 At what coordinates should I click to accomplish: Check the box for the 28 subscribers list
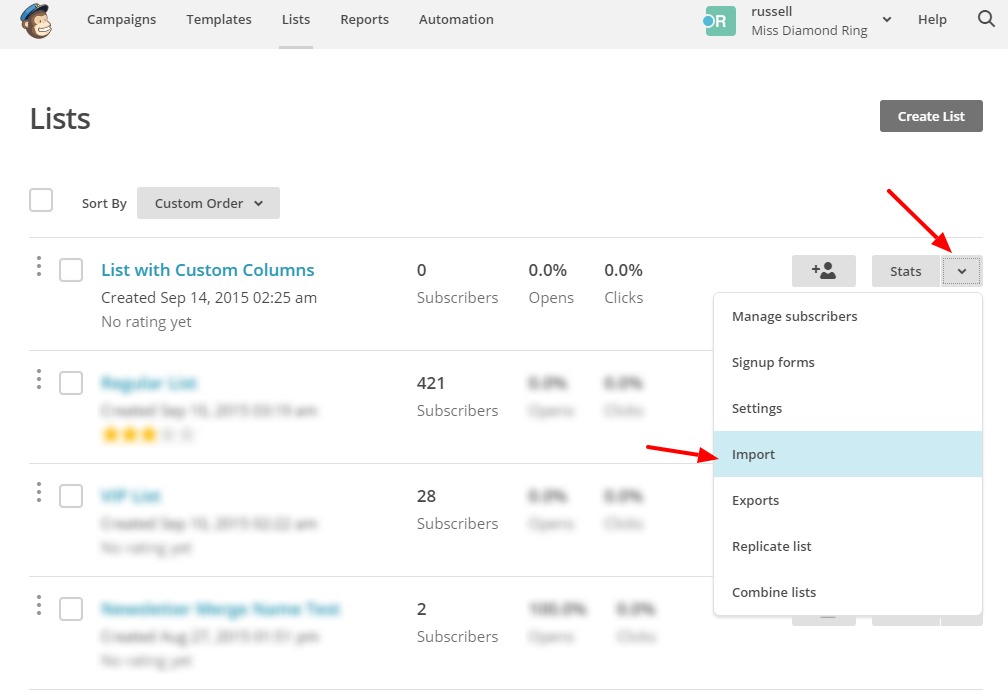[x=71, y=496]
